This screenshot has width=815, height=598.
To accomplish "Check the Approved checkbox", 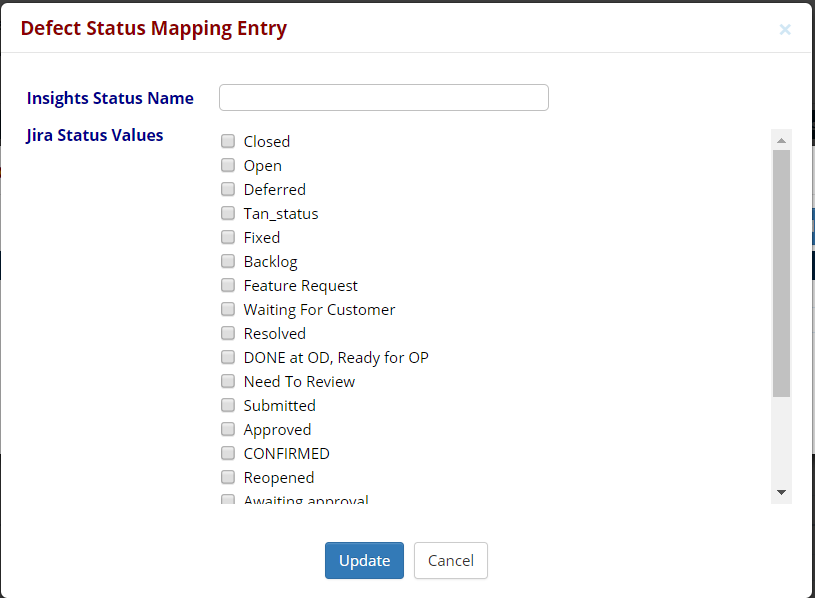I will point(227,429).
